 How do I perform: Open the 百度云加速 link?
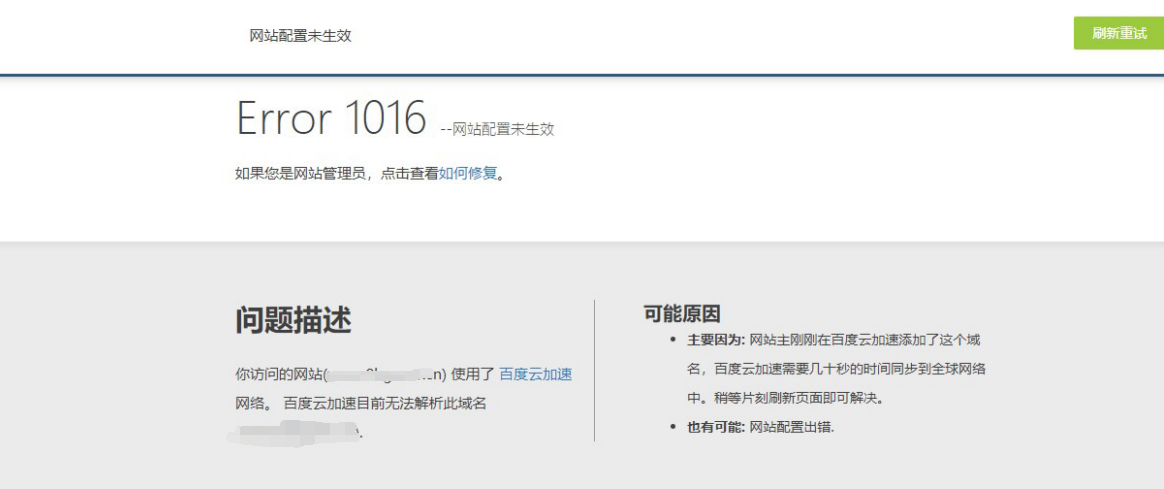click(x=535, y=374)
